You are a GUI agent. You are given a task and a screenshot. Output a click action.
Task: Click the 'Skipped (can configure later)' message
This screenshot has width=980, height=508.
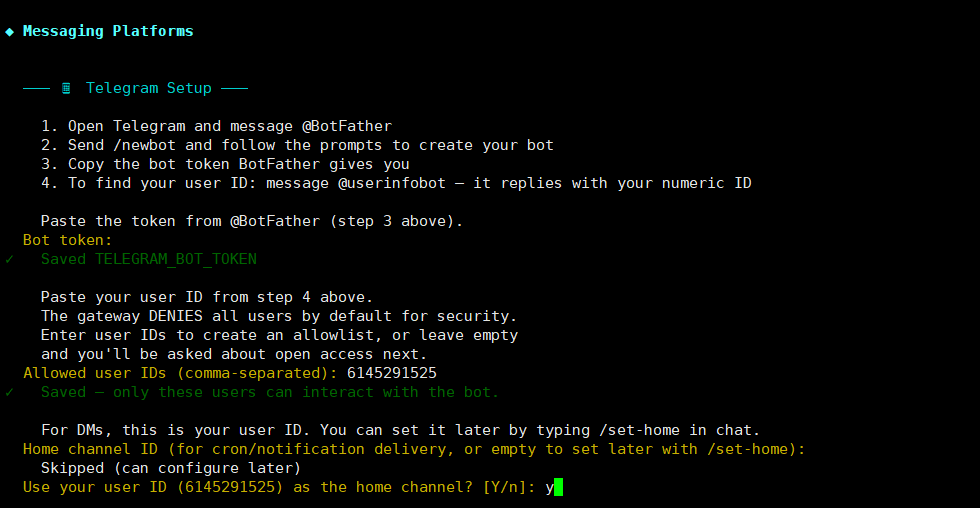coord(170,468)
